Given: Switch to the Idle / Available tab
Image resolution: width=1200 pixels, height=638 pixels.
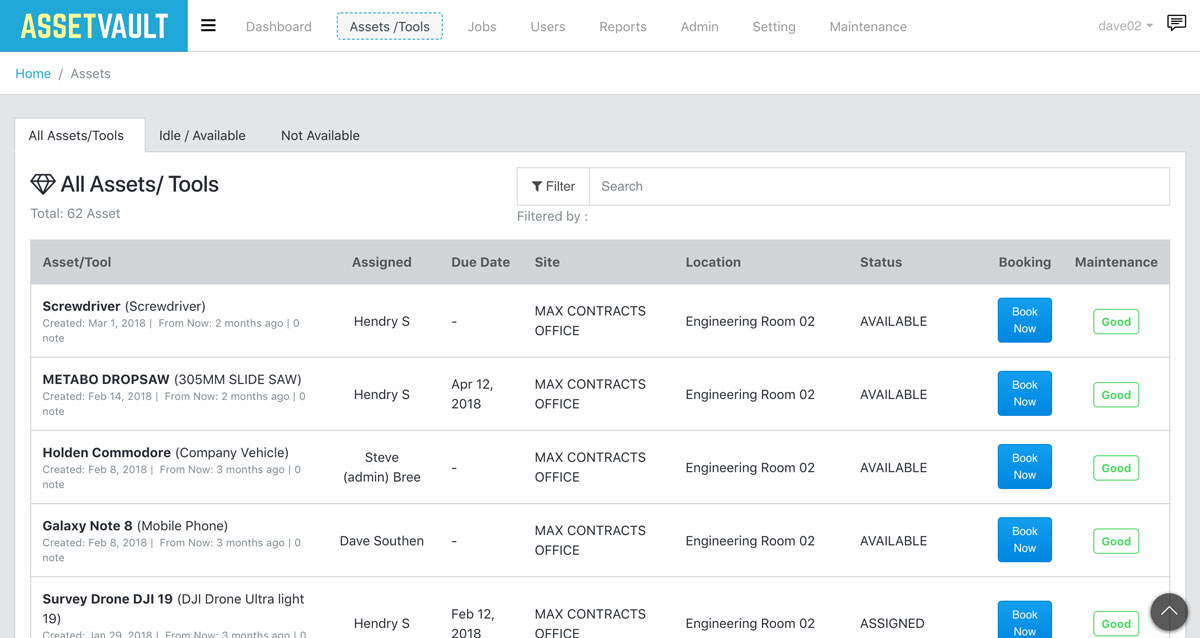Looking at the screenshot, I should [201, 135].
